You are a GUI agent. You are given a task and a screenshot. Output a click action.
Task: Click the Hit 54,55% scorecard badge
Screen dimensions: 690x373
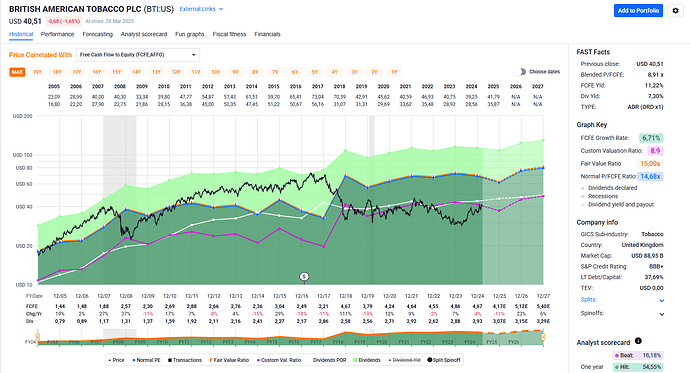tap(638, 367)
